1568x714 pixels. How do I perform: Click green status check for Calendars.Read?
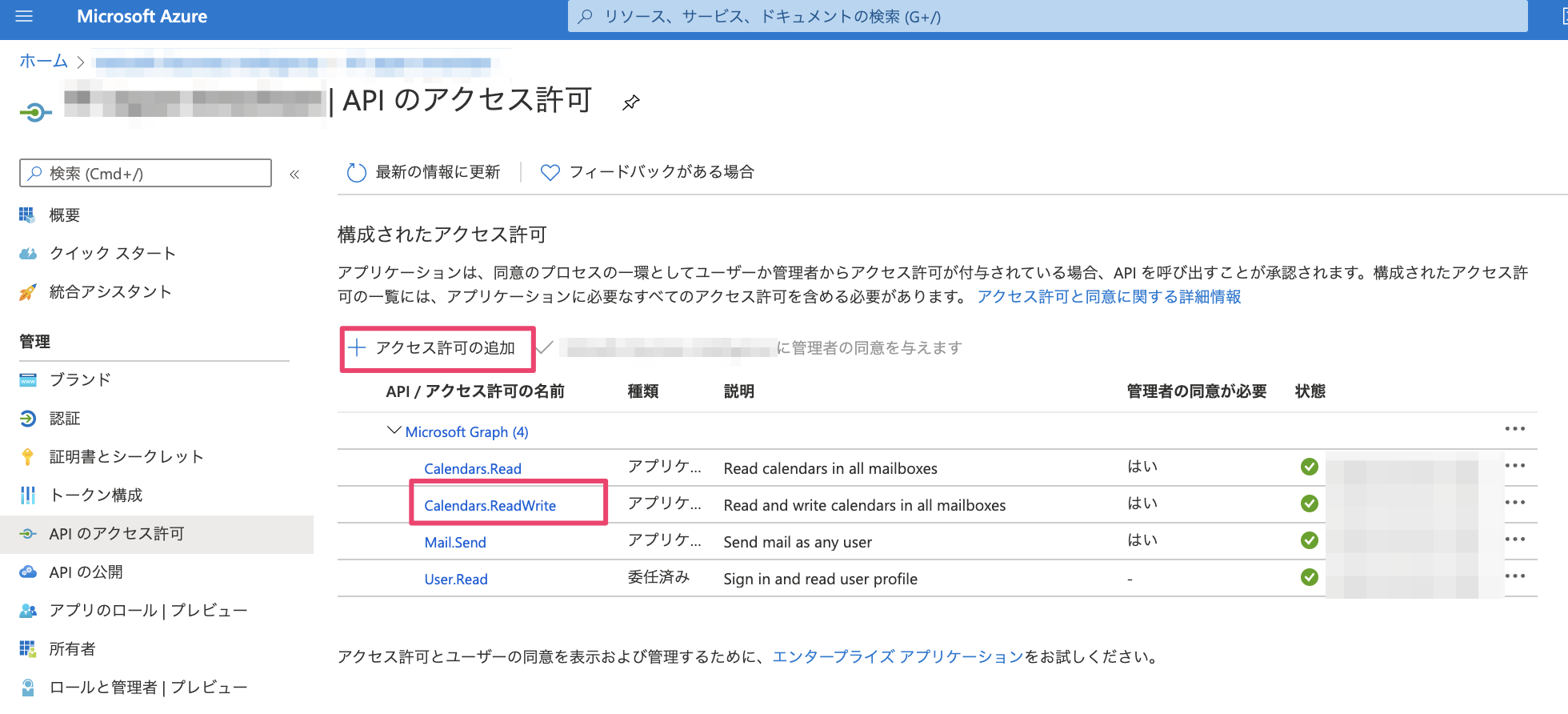coord(1310,467)
